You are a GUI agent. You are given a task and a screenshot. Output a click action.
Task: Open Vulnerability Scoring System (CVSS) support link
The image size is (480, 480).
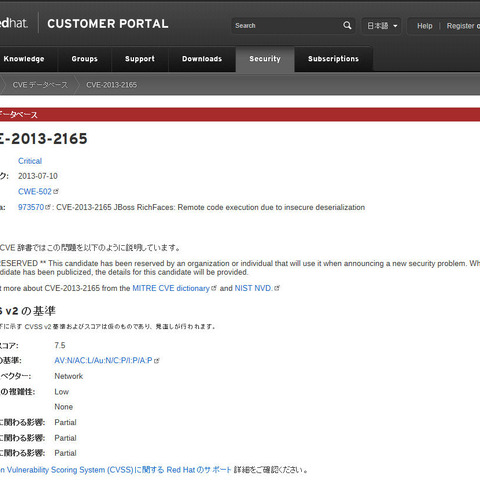[116, 470]
